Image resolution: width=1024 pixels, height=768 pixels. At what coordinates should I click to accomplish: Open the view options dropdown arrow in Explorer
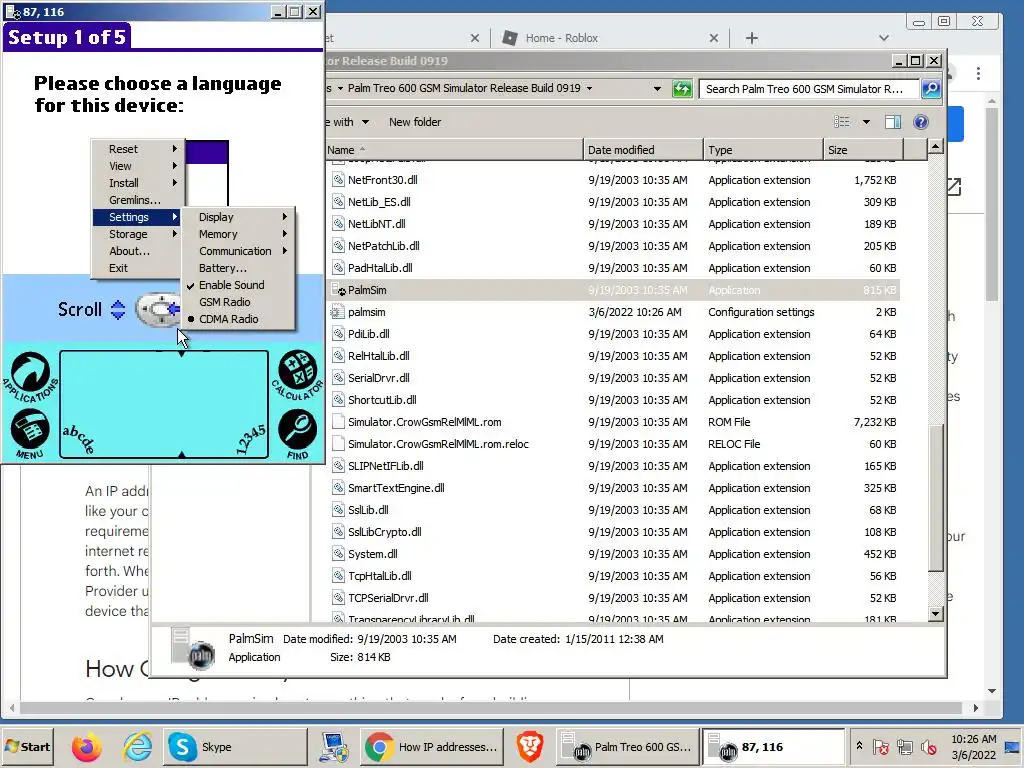click(x=867, y=122)
